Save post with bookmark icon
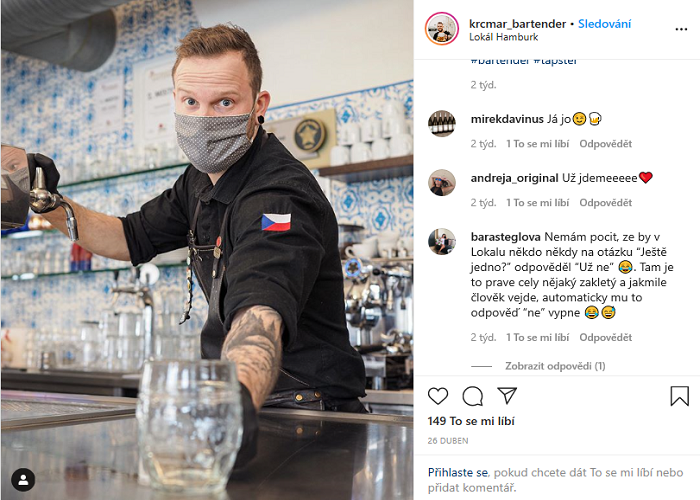 click(x=679, y=396)
